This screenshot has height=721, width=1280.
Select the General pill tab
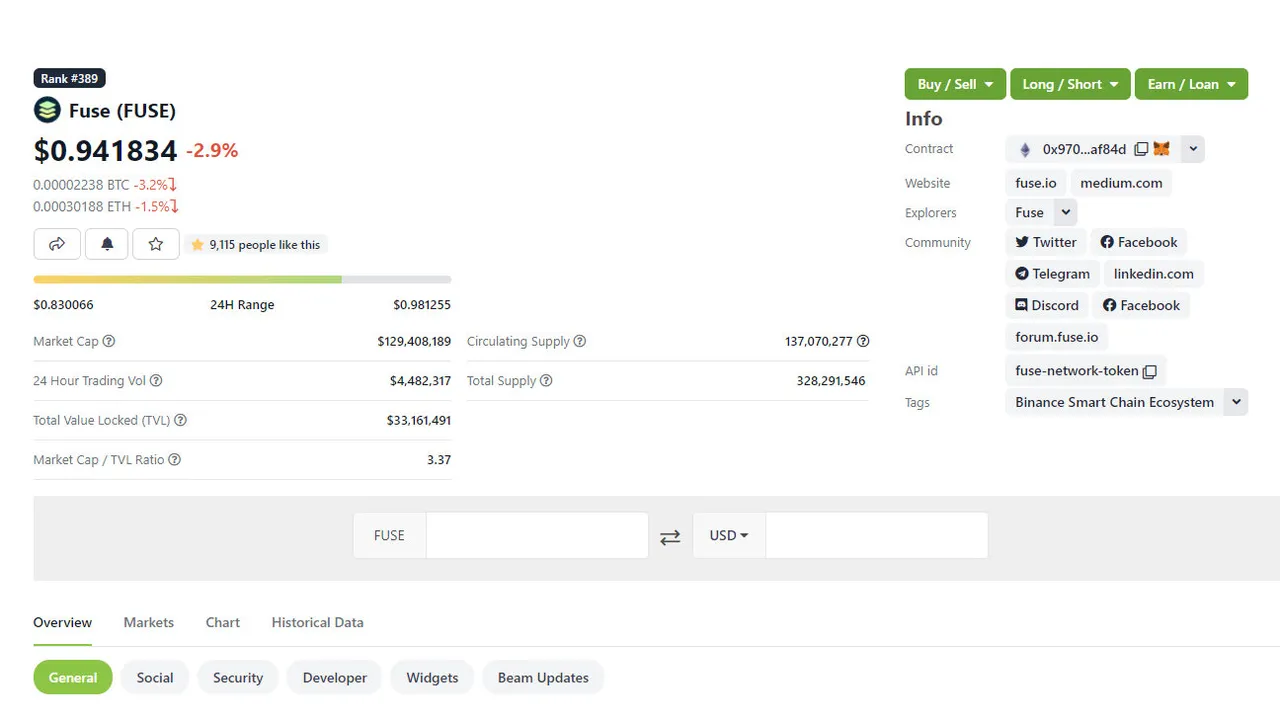pos(73,677)
